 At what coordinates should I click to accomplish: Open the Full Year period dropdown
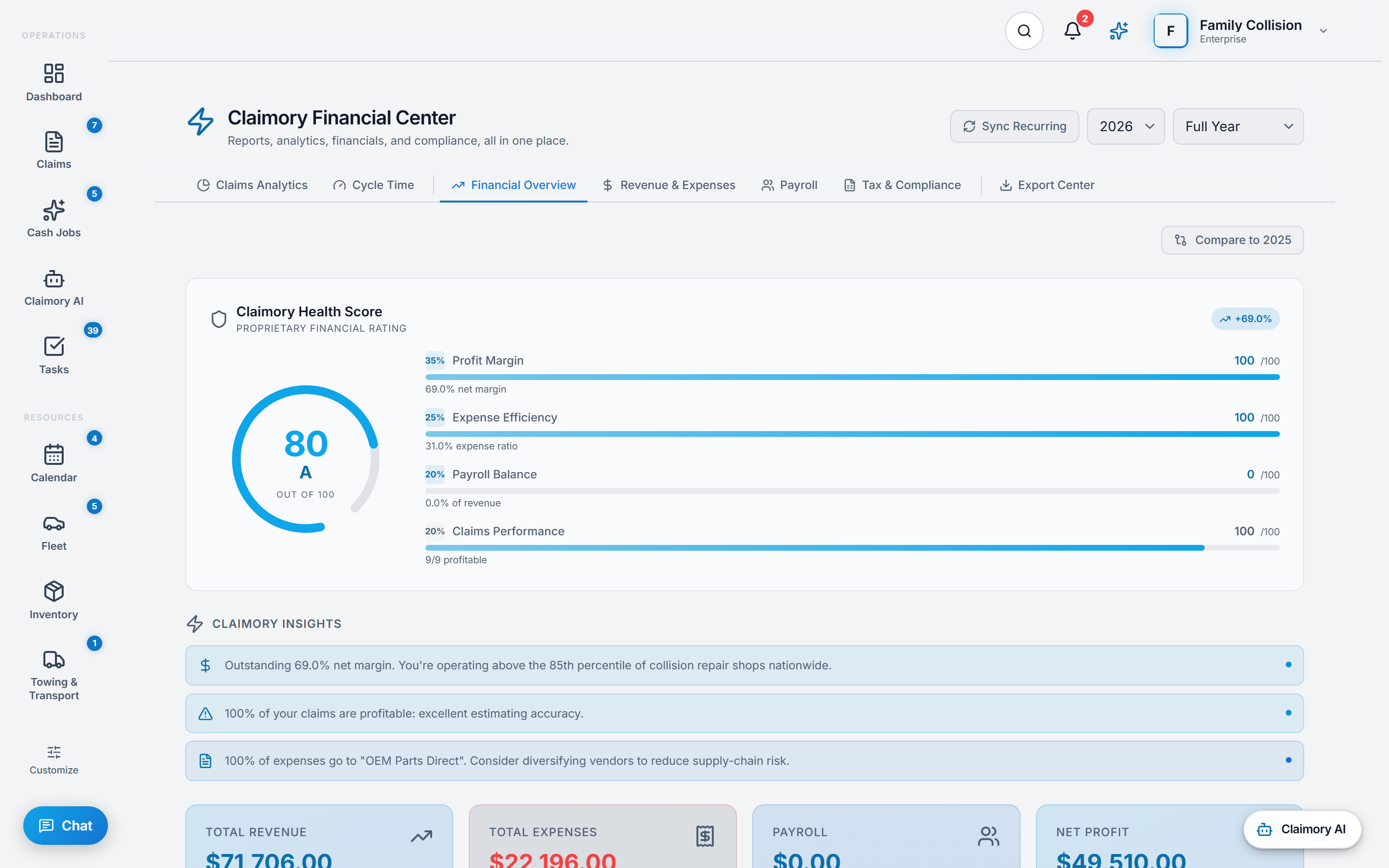pos(1238,126)
